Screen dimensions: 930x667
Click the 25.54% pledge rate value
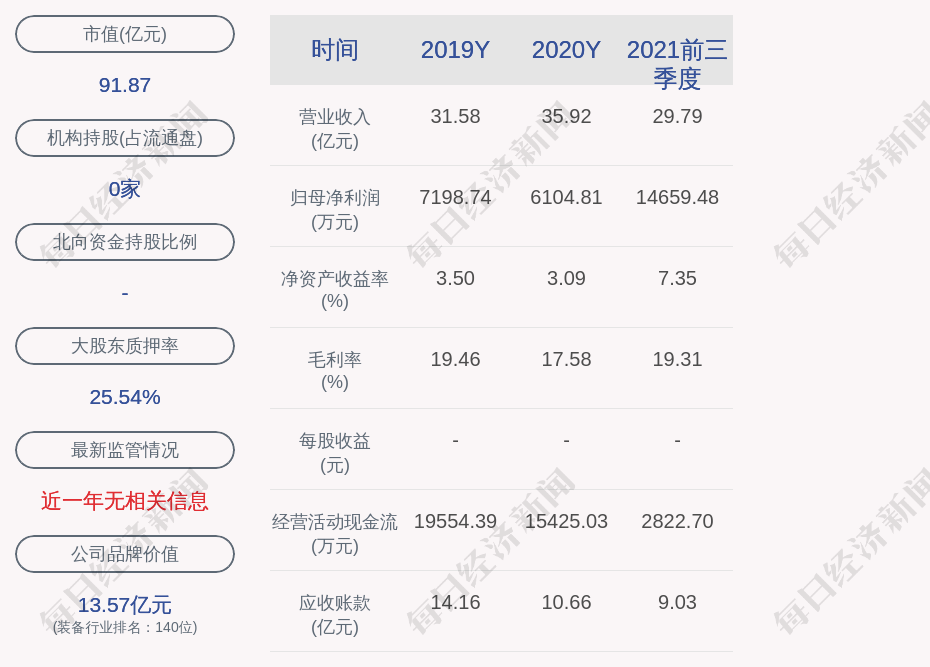[125, 397]
